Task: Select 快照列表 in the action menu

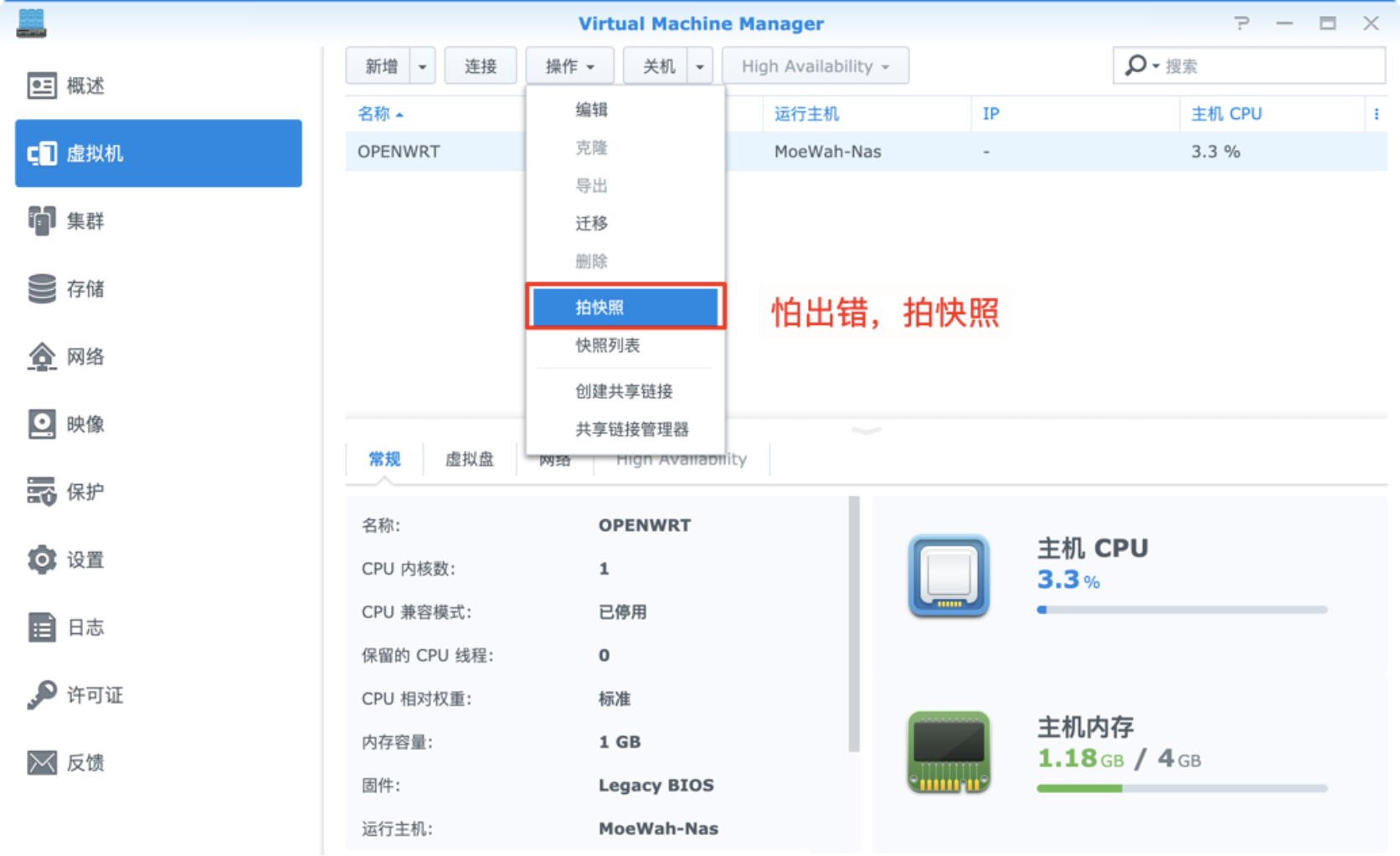Action: pos(607,345)
